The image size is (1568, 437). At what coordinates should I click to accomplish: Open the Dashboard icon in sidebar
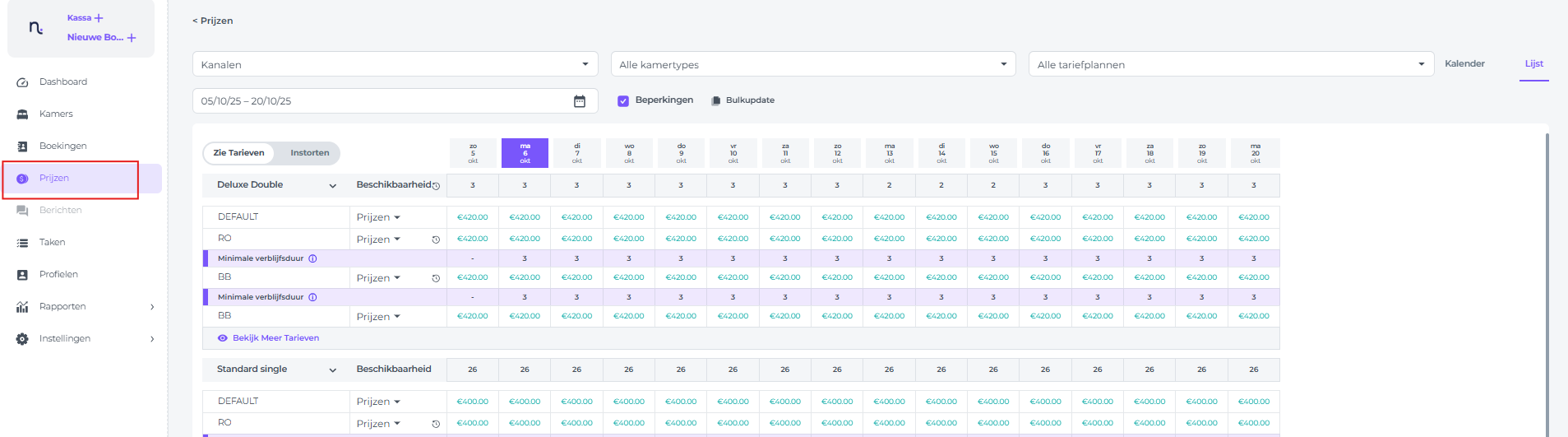pyautogui.click(x=22, y=82)
